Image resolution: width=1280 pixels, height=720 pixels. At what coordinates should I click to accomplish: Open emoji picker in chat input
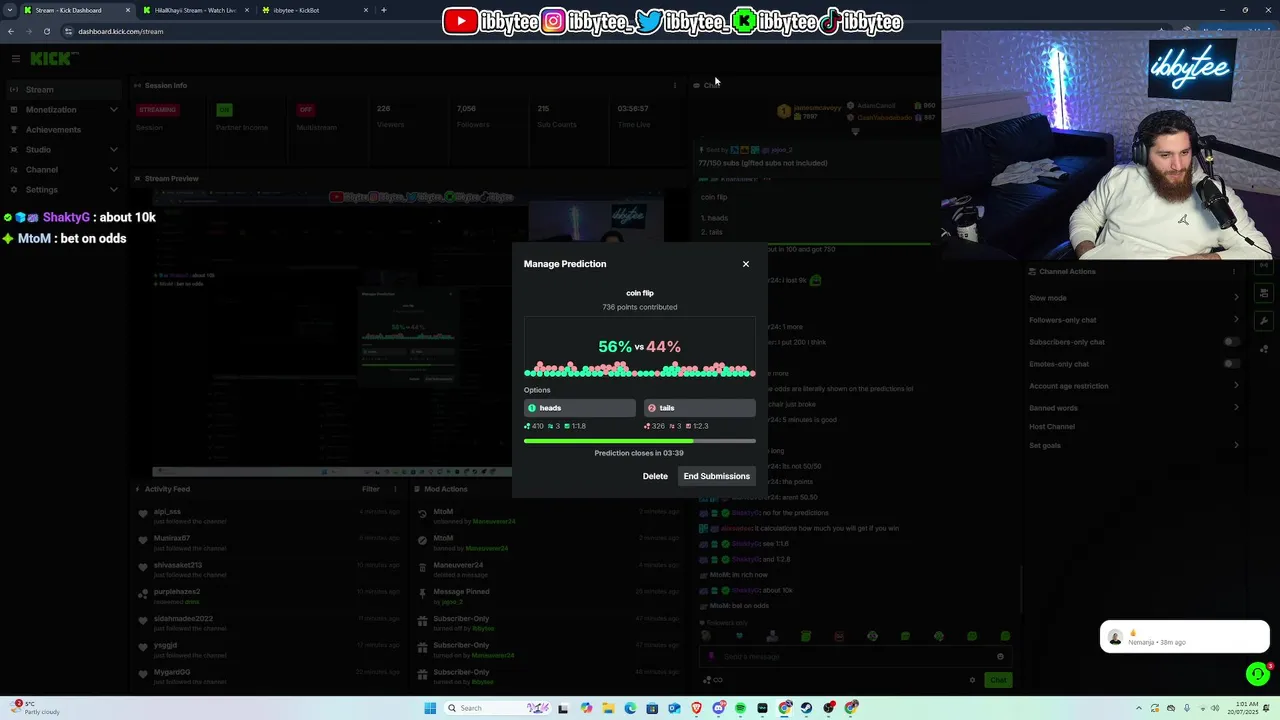[x=1000, y=657]
